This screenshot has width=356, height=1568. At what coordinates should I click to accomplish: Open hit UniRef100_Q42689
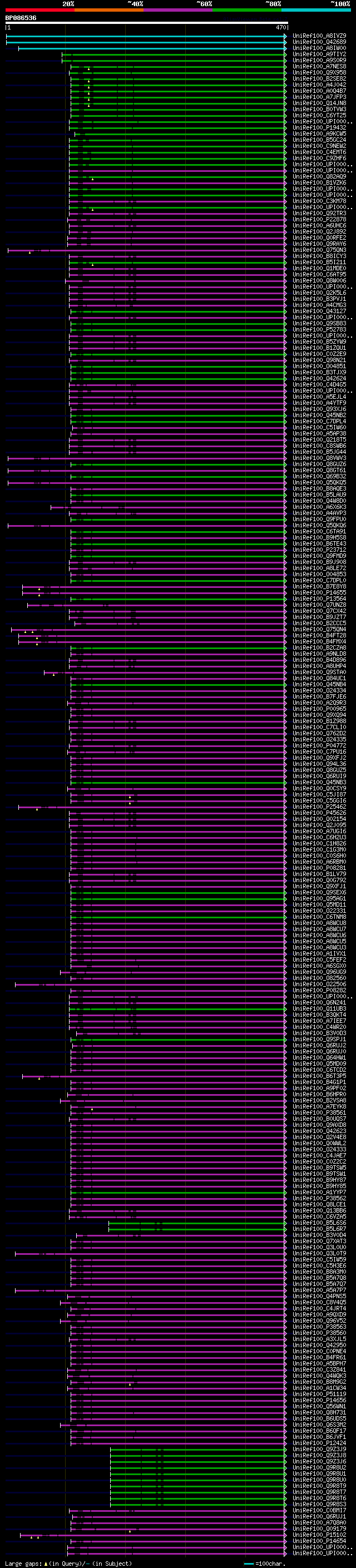tap(319, 42)
